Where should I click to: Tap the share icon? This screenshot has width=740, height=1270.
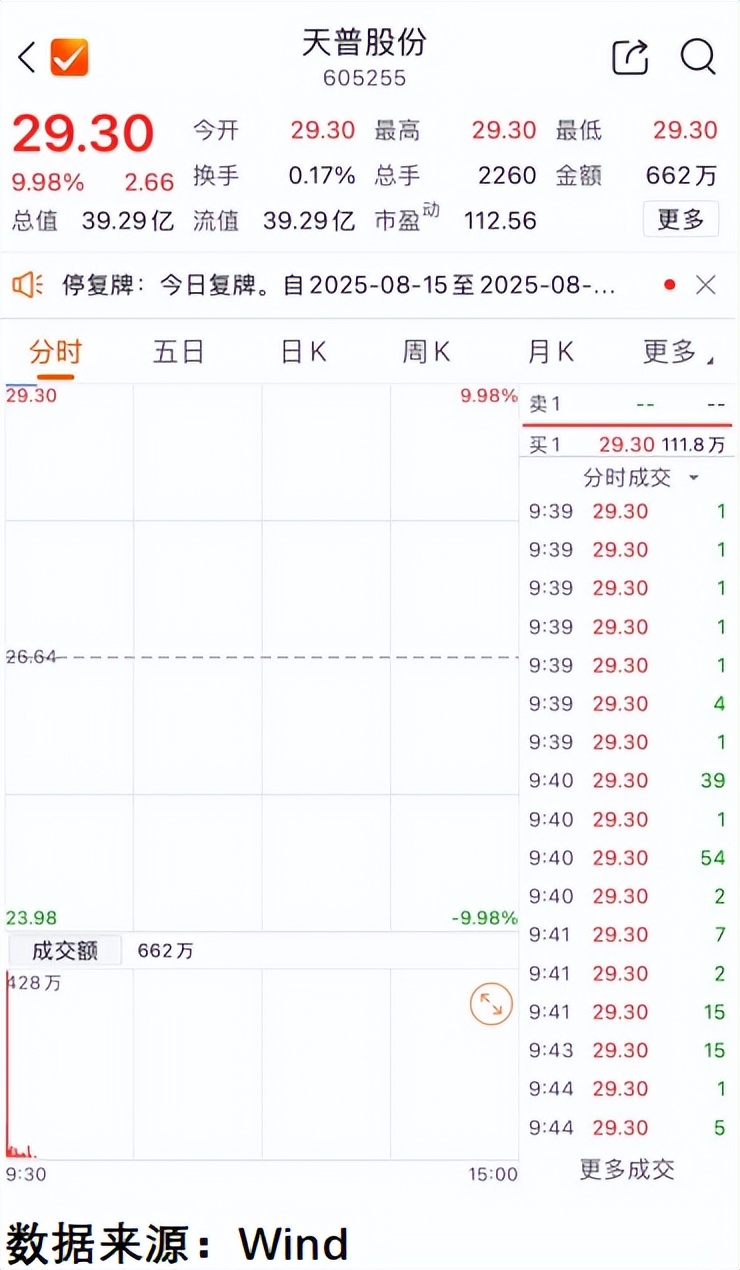tap(630, 57)
